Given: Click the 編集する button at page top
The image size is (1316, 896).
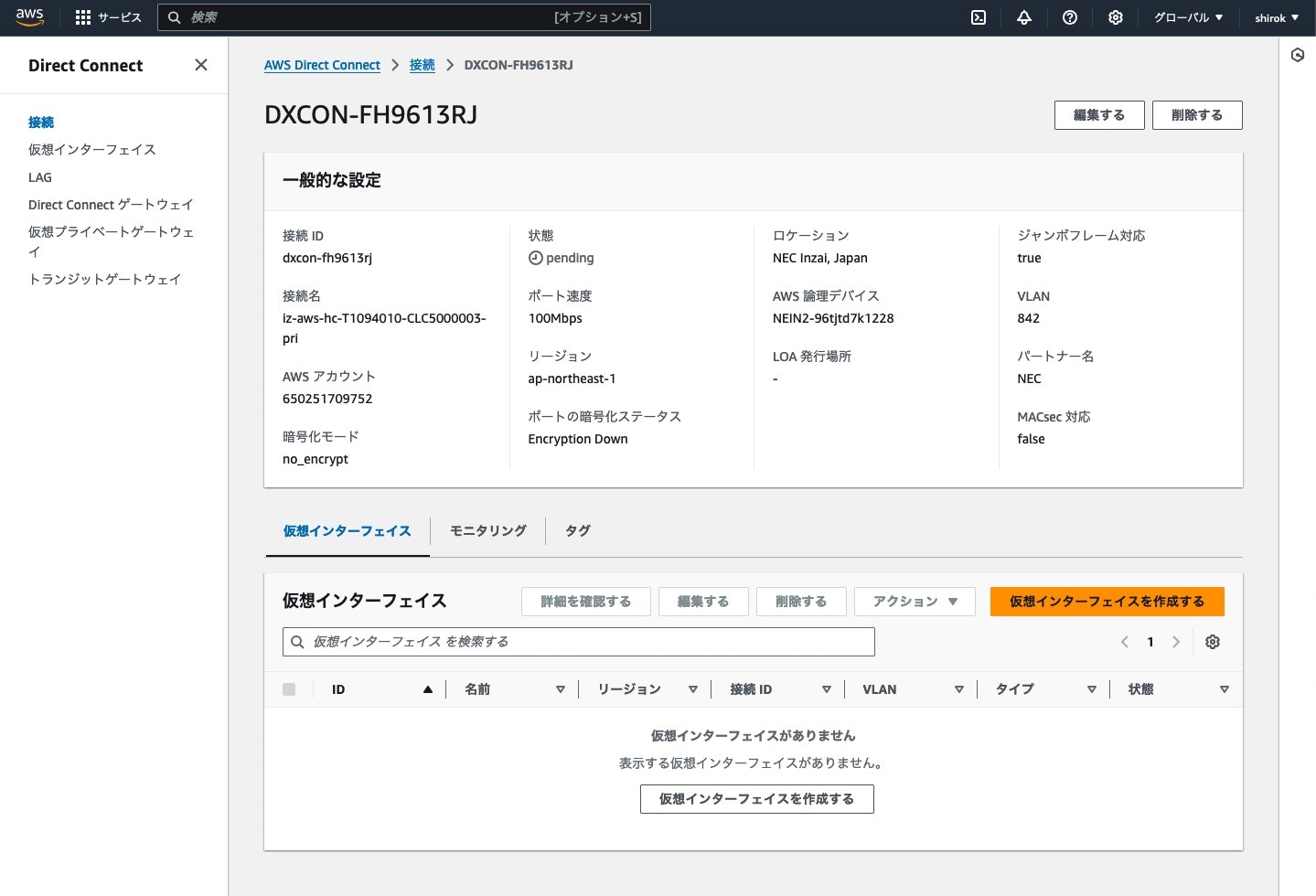Looking at the screenshot, I should pos(1099,115).
